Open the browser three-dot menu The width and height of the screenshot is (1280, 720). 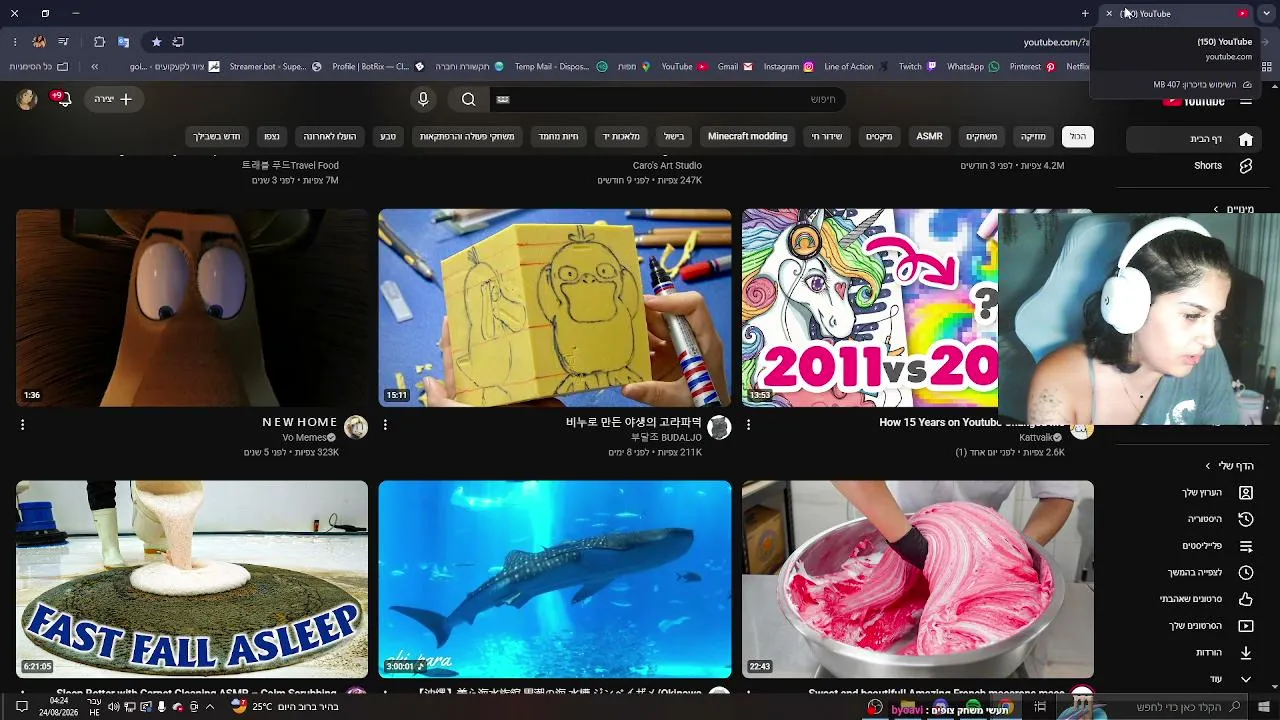tap(15, 42)
